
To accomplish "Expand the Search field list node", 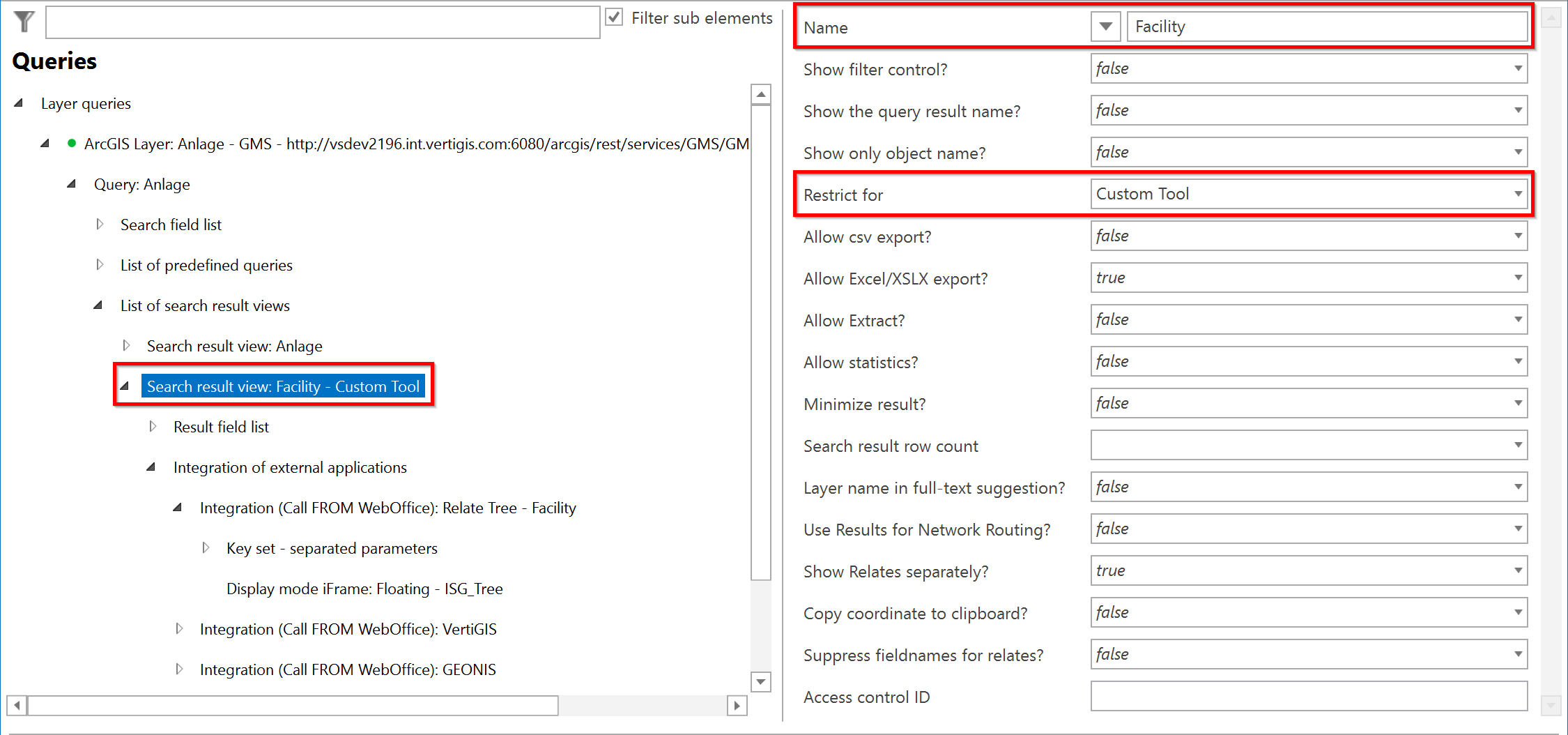I will [x=98, y=223].
